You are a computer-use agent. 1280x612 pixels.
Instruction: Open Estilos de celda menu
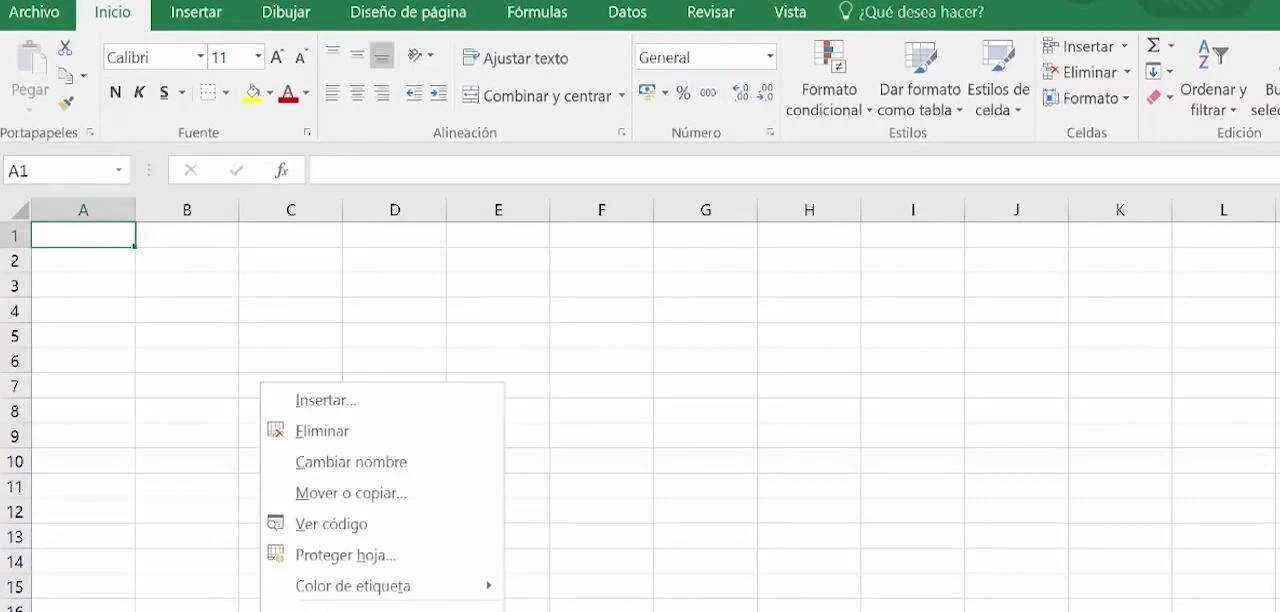tap(998, 79)
